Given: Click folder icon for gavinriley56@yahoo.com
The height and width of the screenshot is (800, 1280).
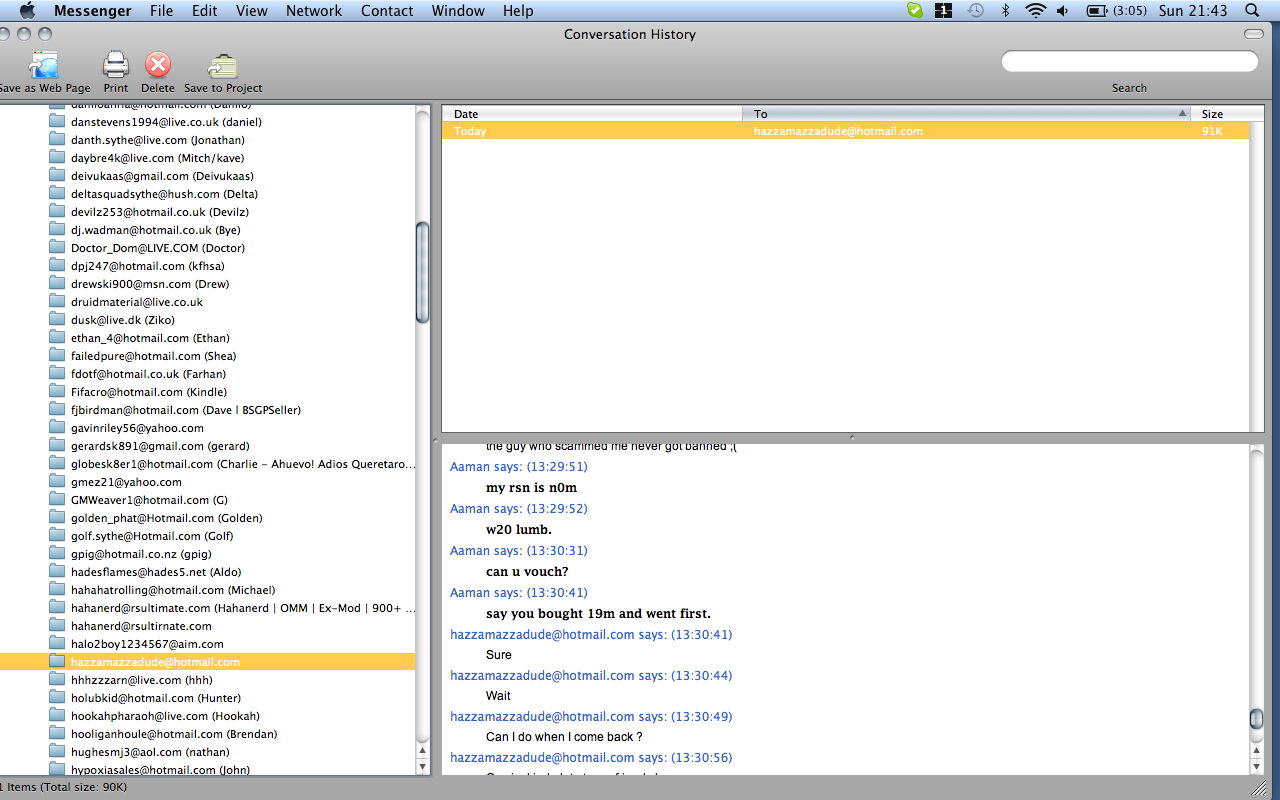Looking at the screenshot, I should (57, 428).
